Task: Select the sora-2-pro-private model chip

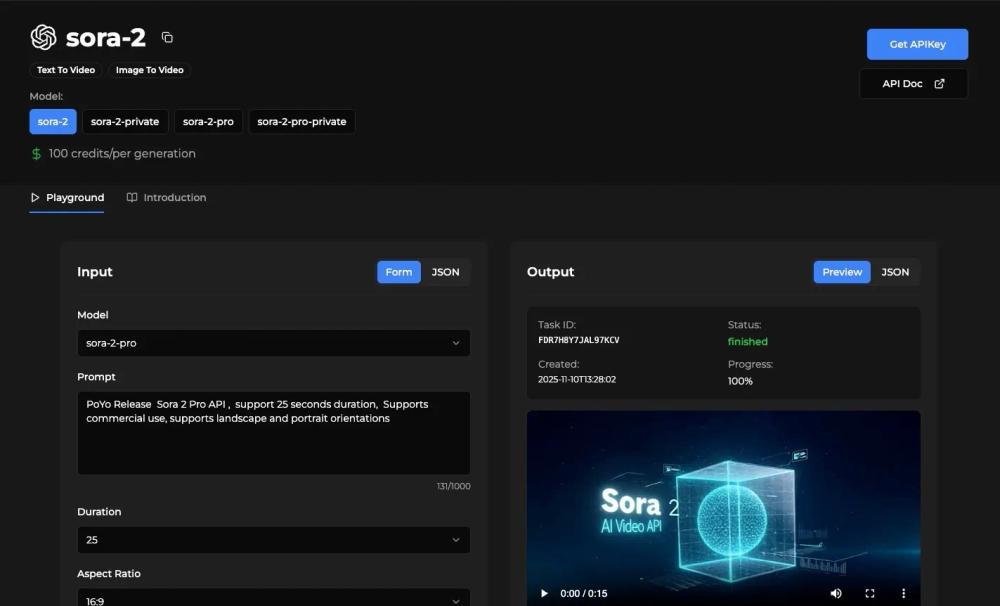Action: click(x=302, y=122)
